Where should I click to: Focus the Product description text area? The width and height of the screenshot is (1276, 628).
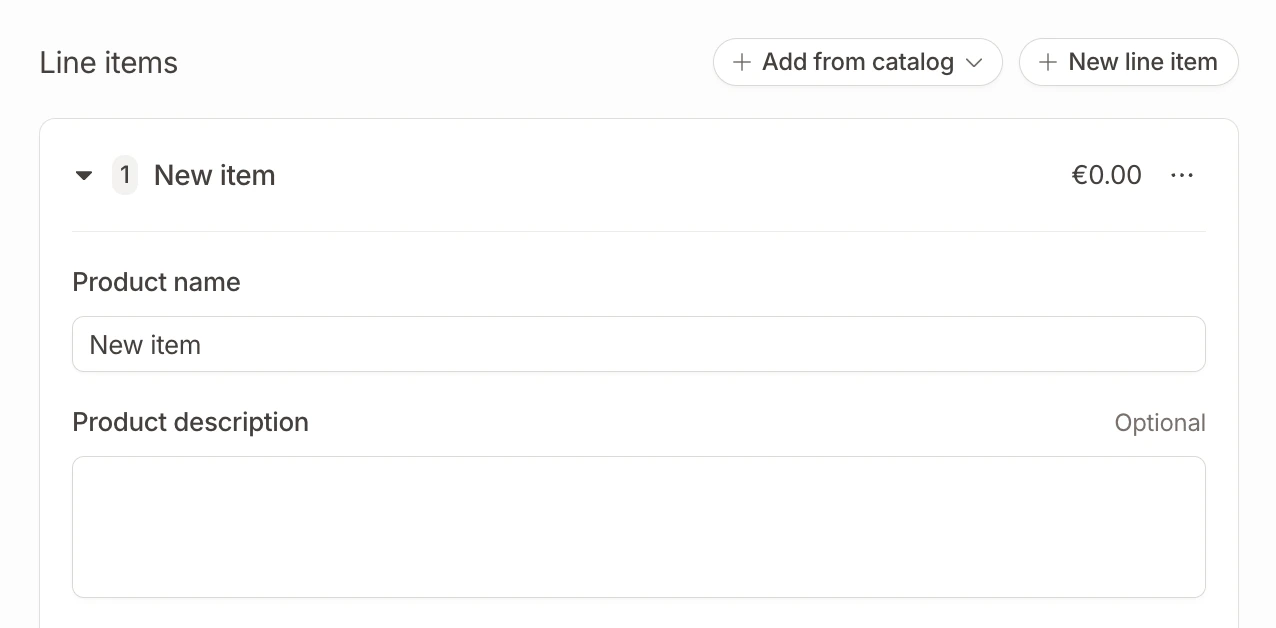[x=638, y=527]
